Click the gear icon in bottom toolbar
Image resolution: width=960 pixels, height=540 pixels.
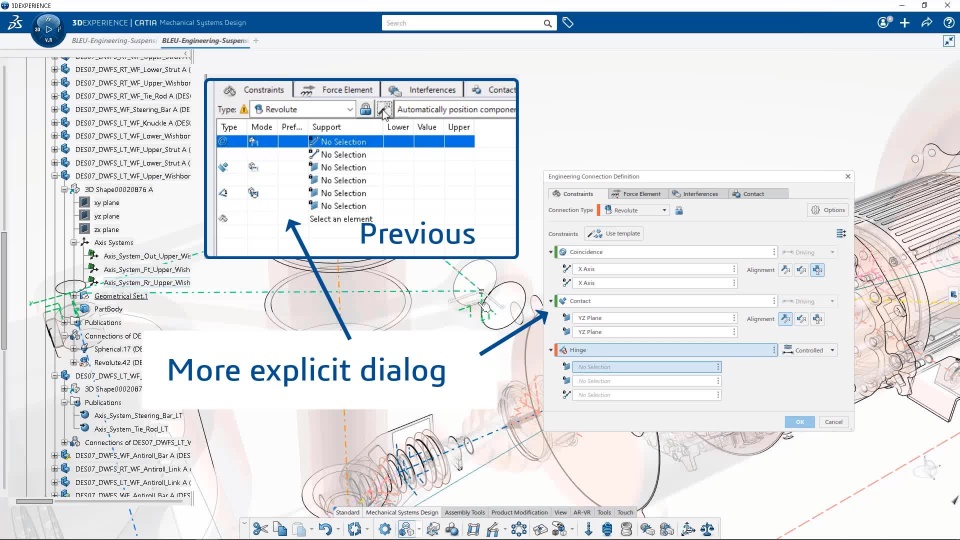tap(384, 529)
